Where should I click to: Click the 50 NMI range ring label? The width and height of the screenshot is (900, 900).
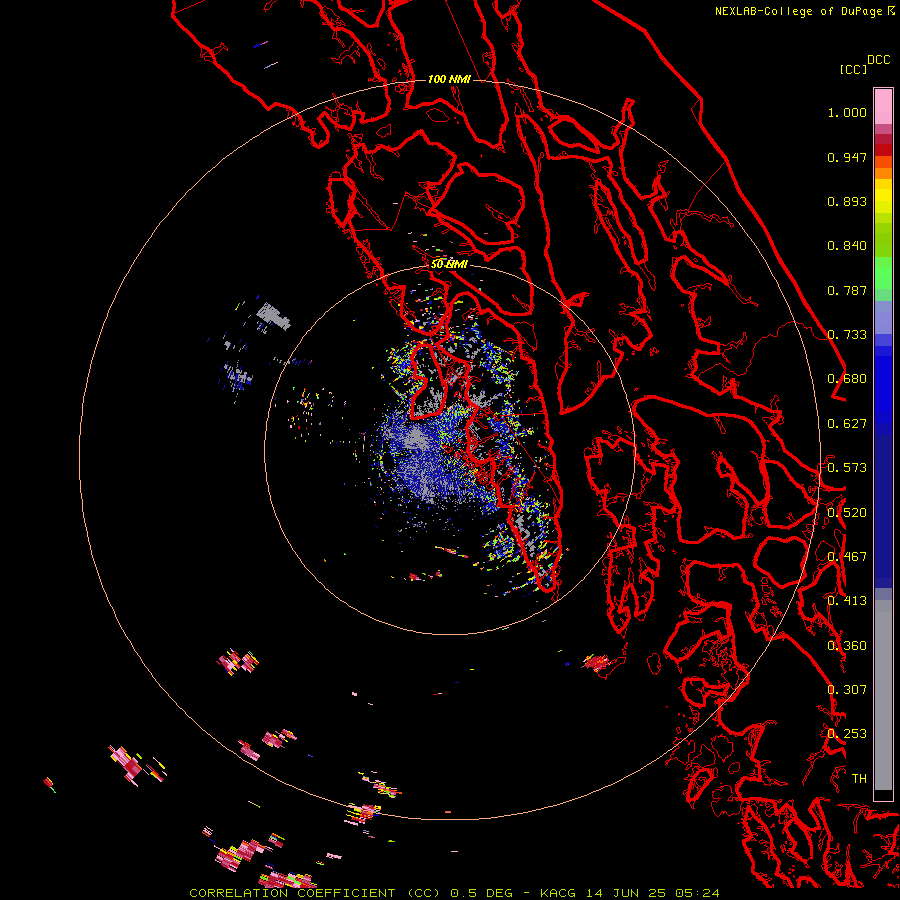point(449,264)
